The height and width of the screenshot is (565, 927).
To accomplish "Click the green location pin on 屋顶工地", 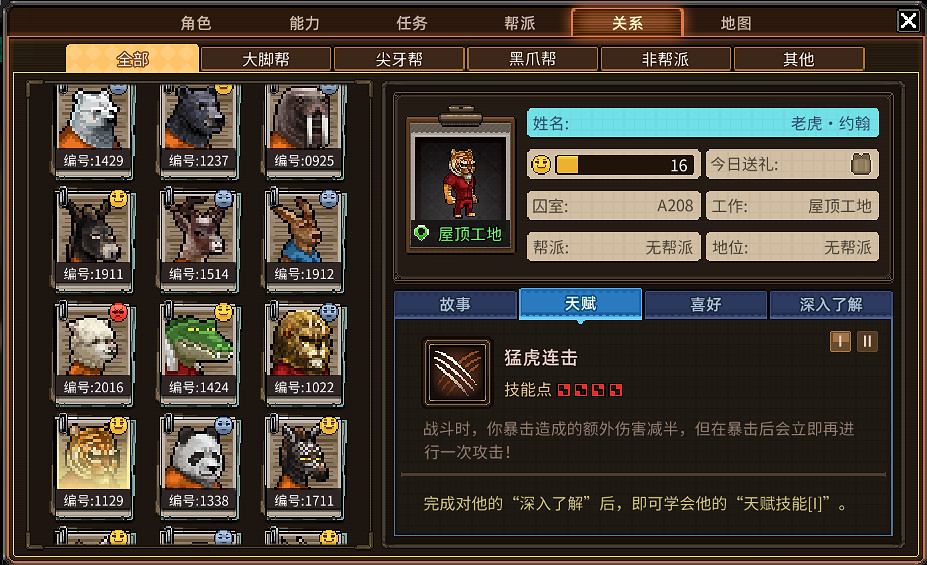I will pyautogui.click(x=421, y=233).
